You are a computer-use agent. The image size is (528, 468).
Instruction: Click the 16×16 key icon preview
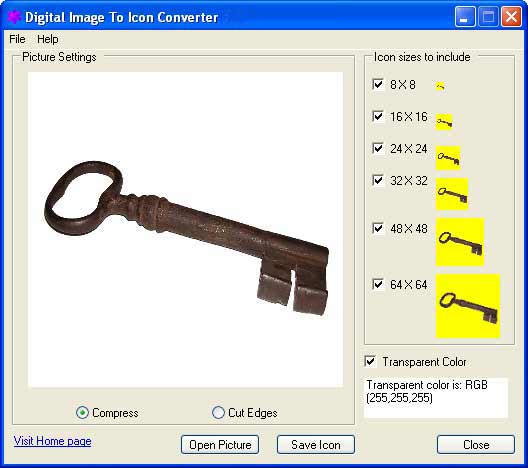(444, 122)
